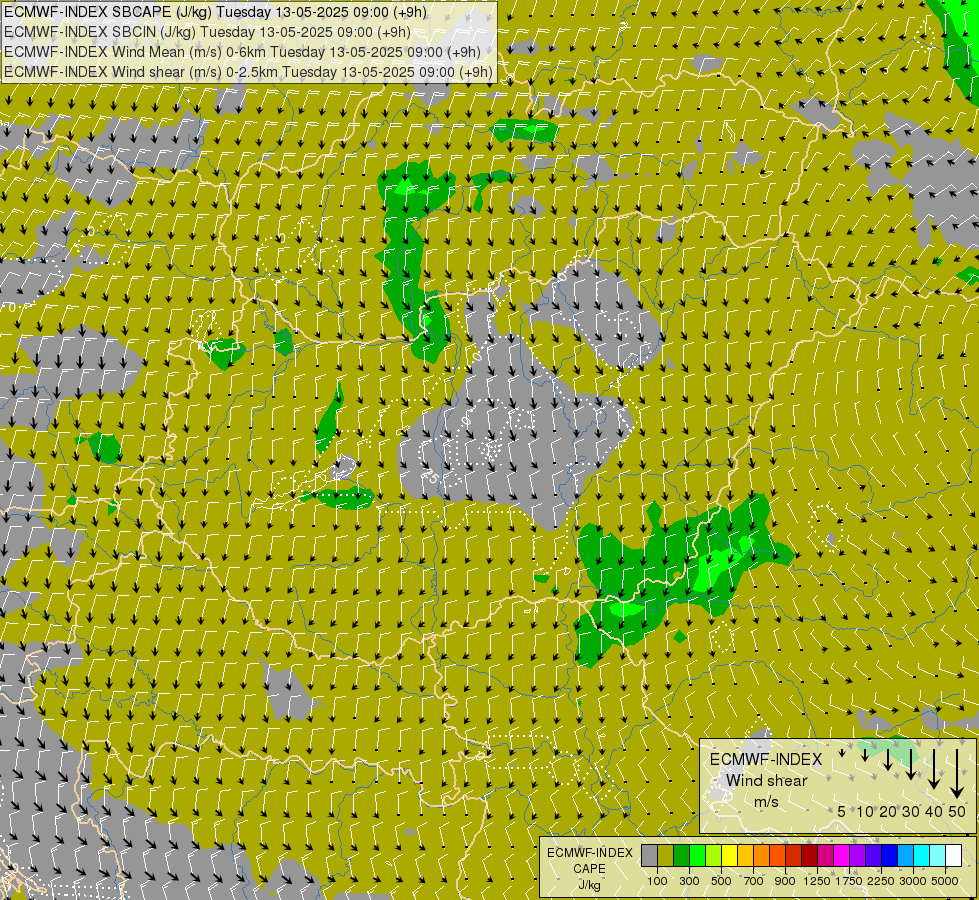Click the CAPE word in the color legend
The height and width of the screenshot is (900, 979).
pyautogui.click(x=589, y=869)
